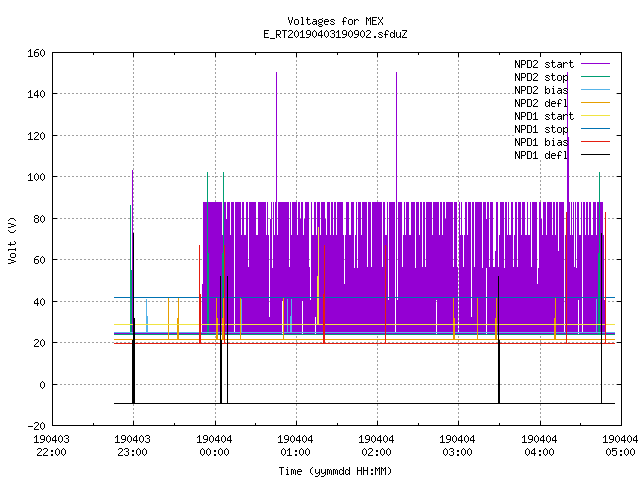
Task: Click the y-axis tick value 80
Action: coord(39,219)
